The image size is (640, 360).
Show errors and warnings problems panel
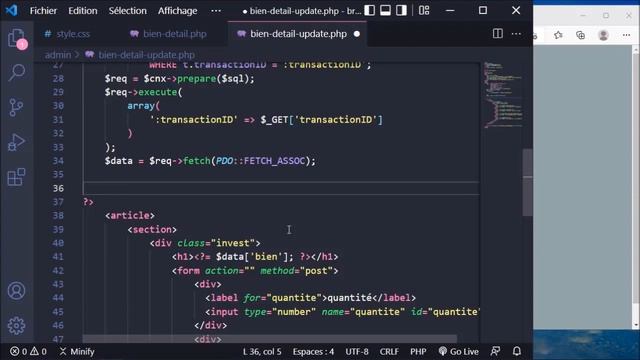pos(28,351)
